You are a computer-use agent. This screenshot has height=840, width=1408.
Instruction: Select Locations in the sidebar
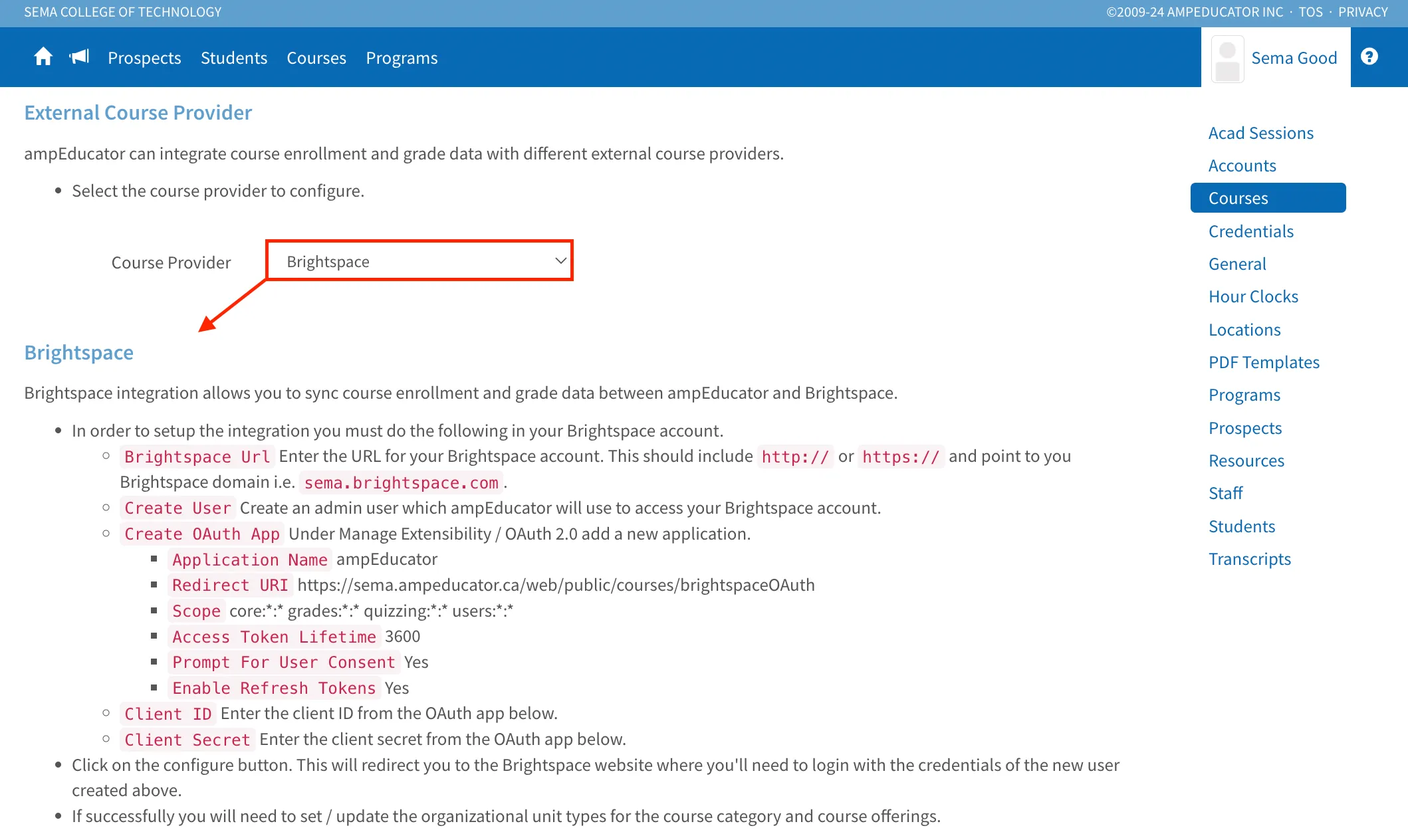[x=1244, y=330]
